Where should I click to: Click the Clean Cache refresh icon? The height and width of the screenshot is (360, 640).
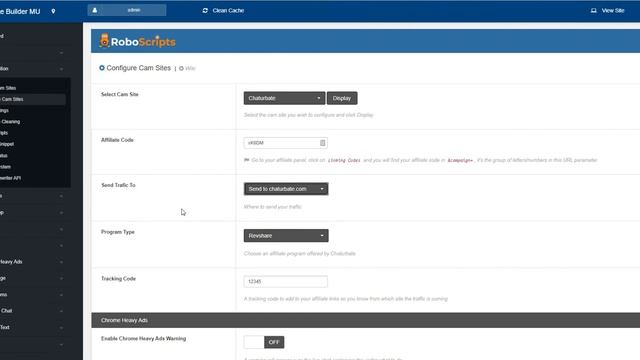(x=205, y=11)
